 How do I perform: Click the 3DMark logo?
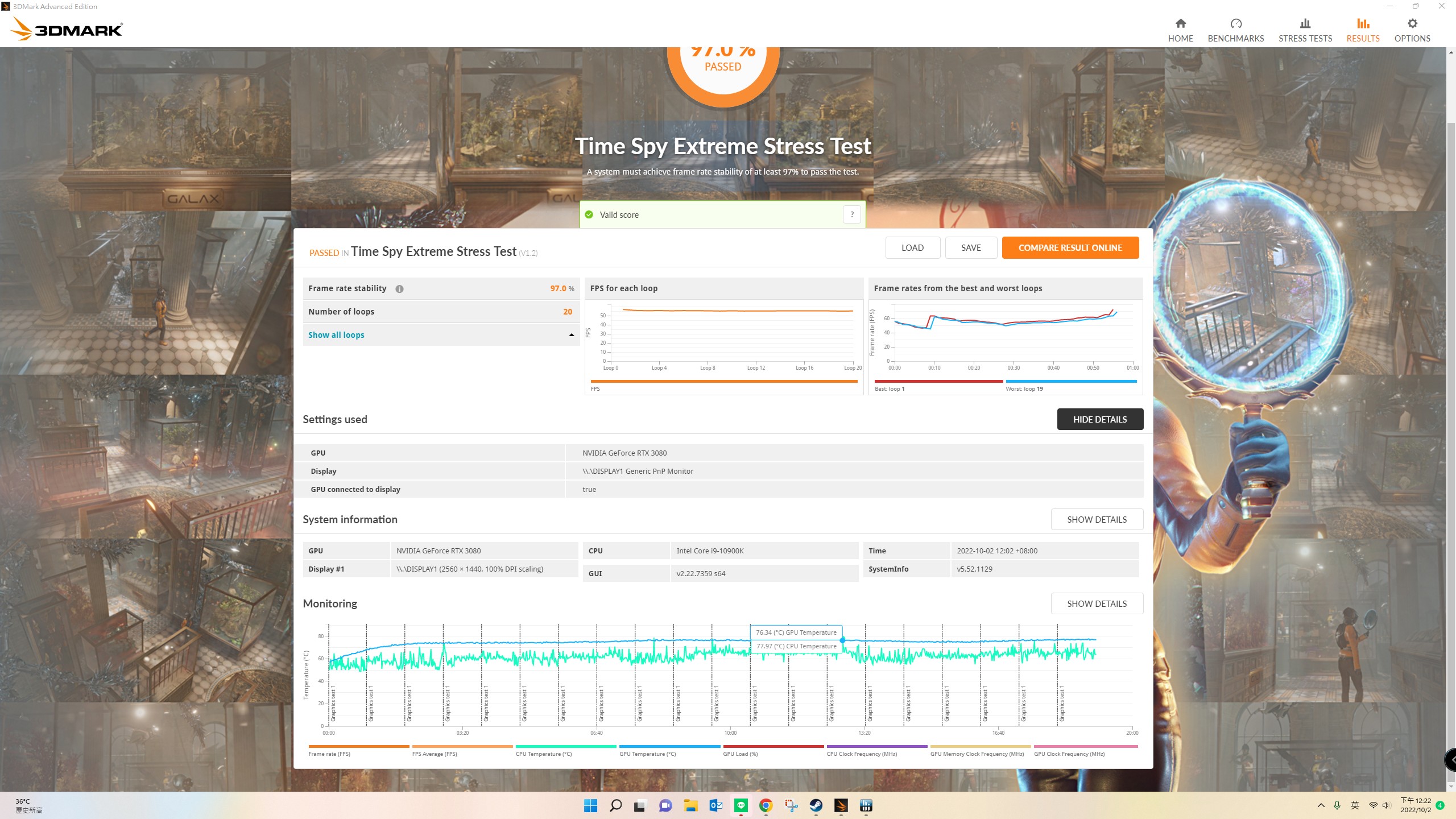point(67,29)
